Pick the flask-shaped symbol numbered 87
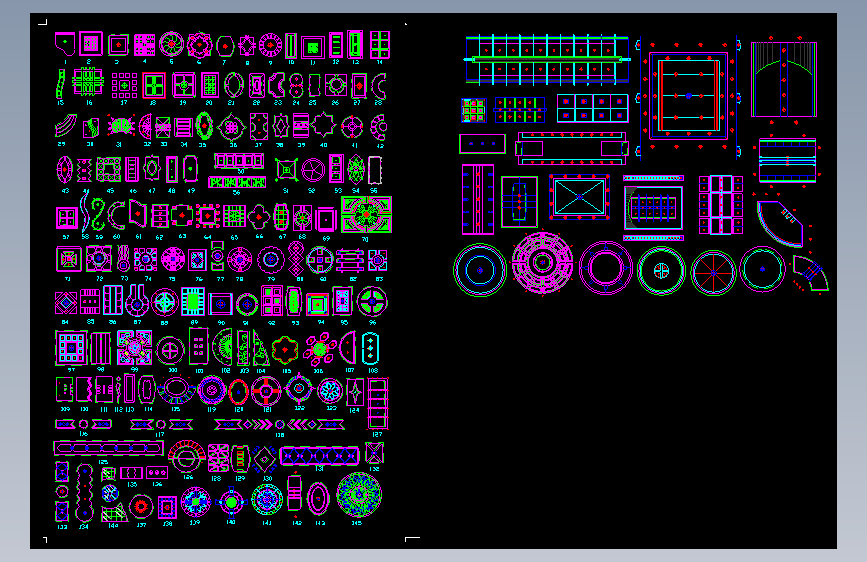 (137, 301)
